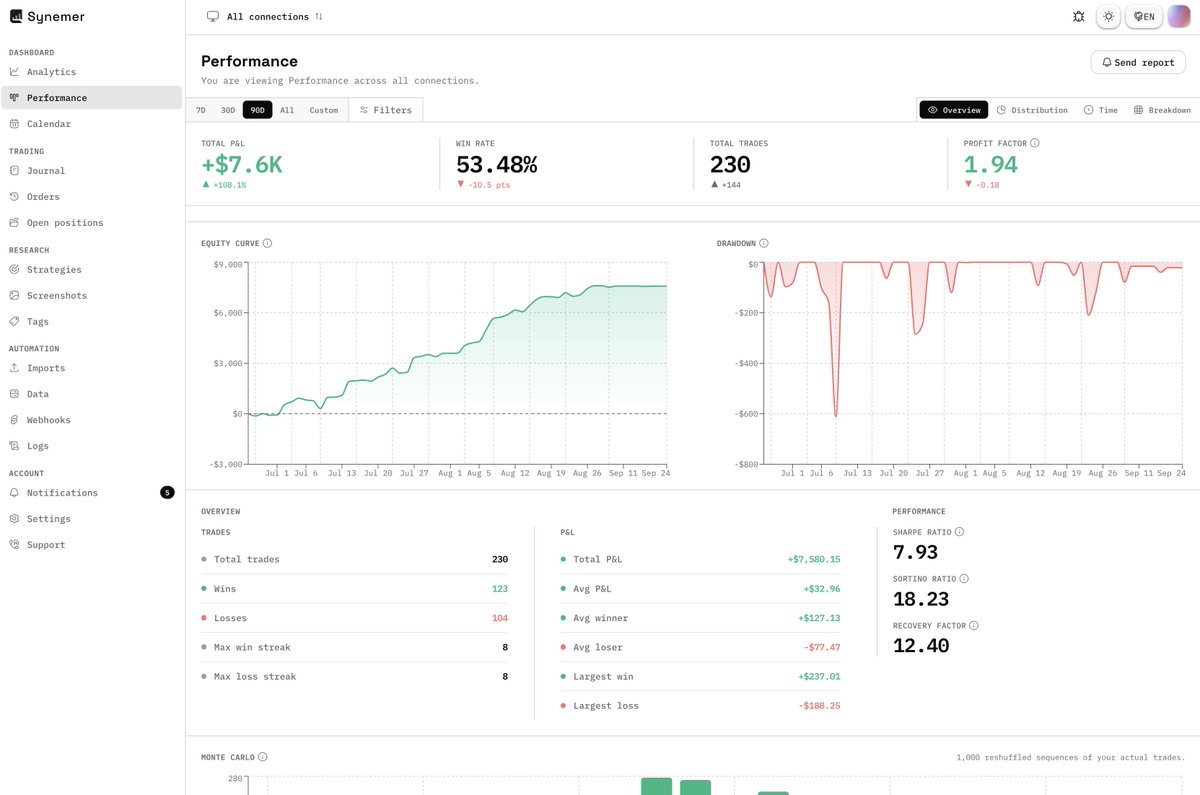Select the 90D time range
This screenshot has width=1200, height=795.
[258, 110]
